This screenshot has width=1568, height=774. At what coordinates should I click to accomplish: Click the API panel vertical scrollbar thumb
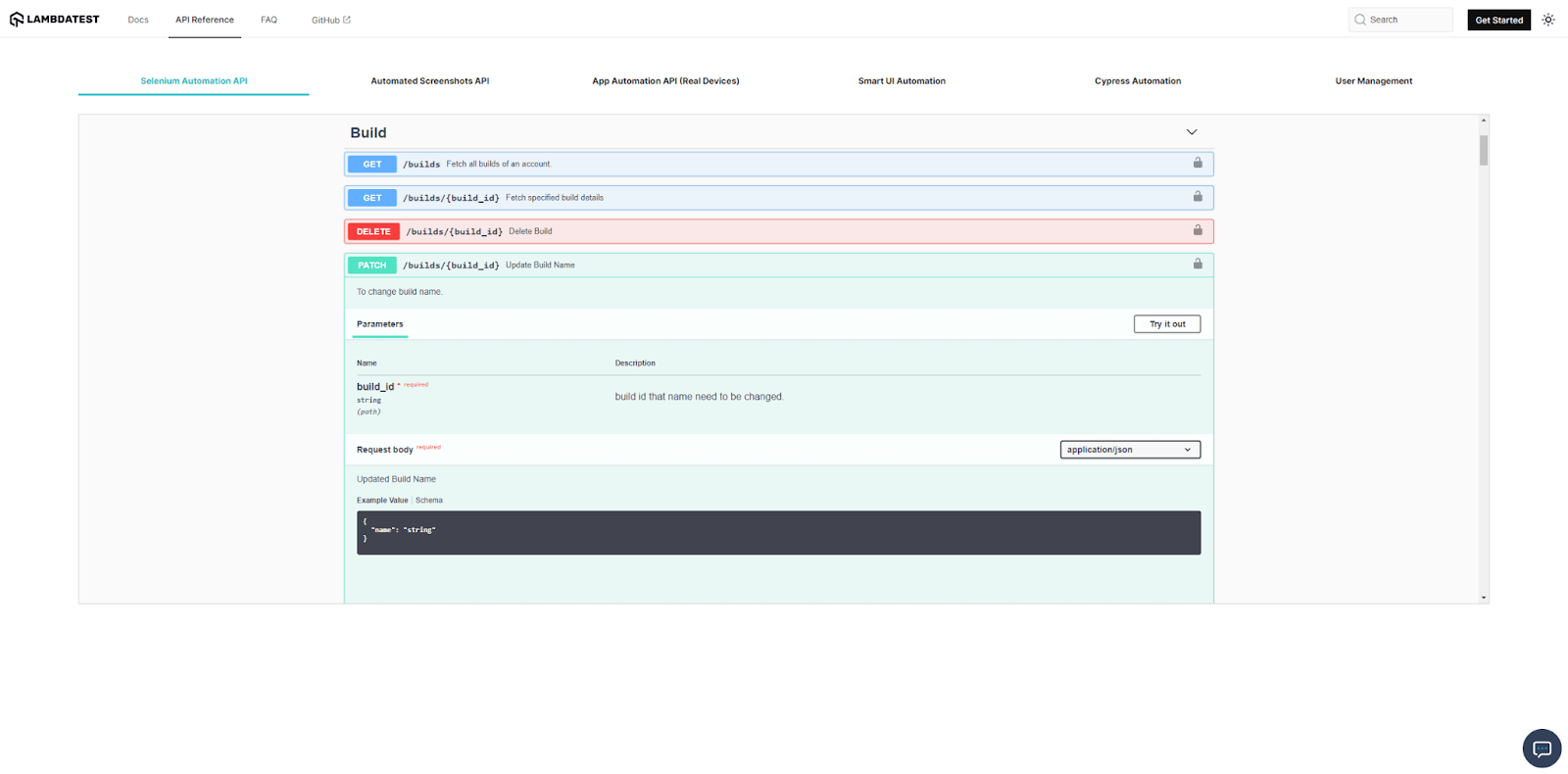coord(1484,150)
